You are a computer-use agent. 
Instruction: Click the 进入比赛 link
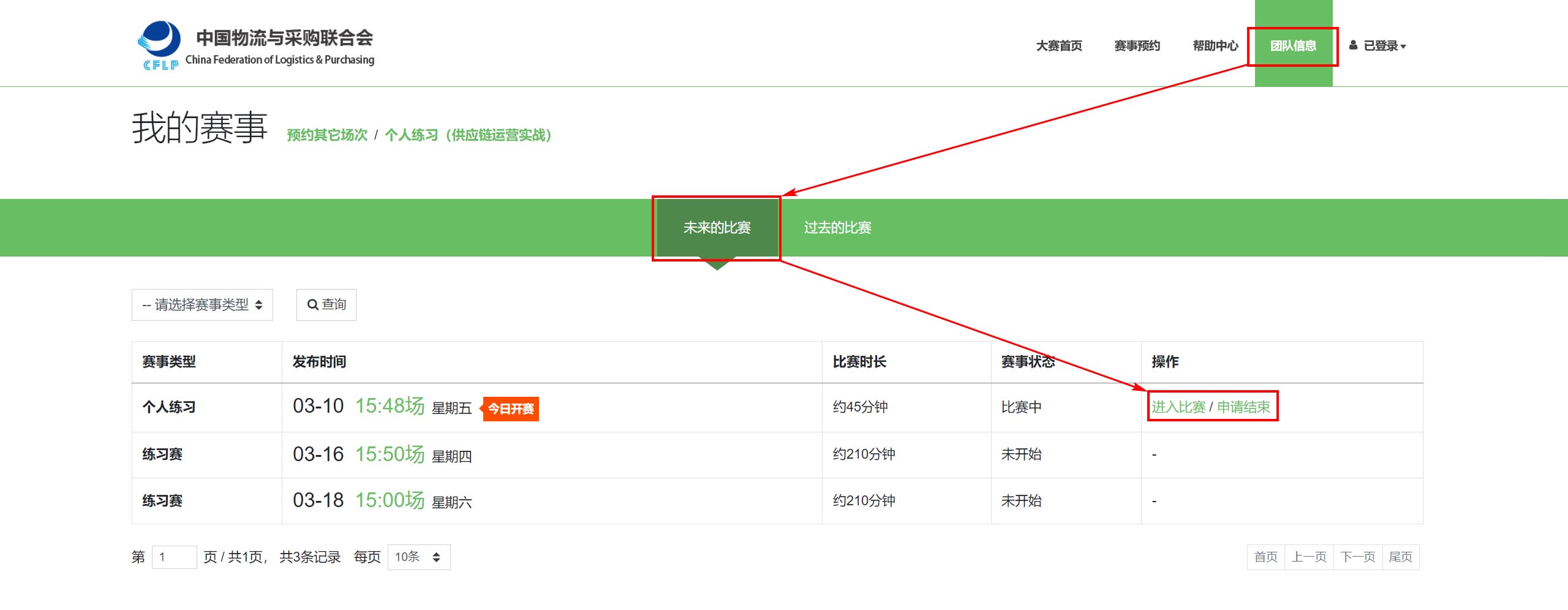pyautogui.click(x=1177, y=406)
